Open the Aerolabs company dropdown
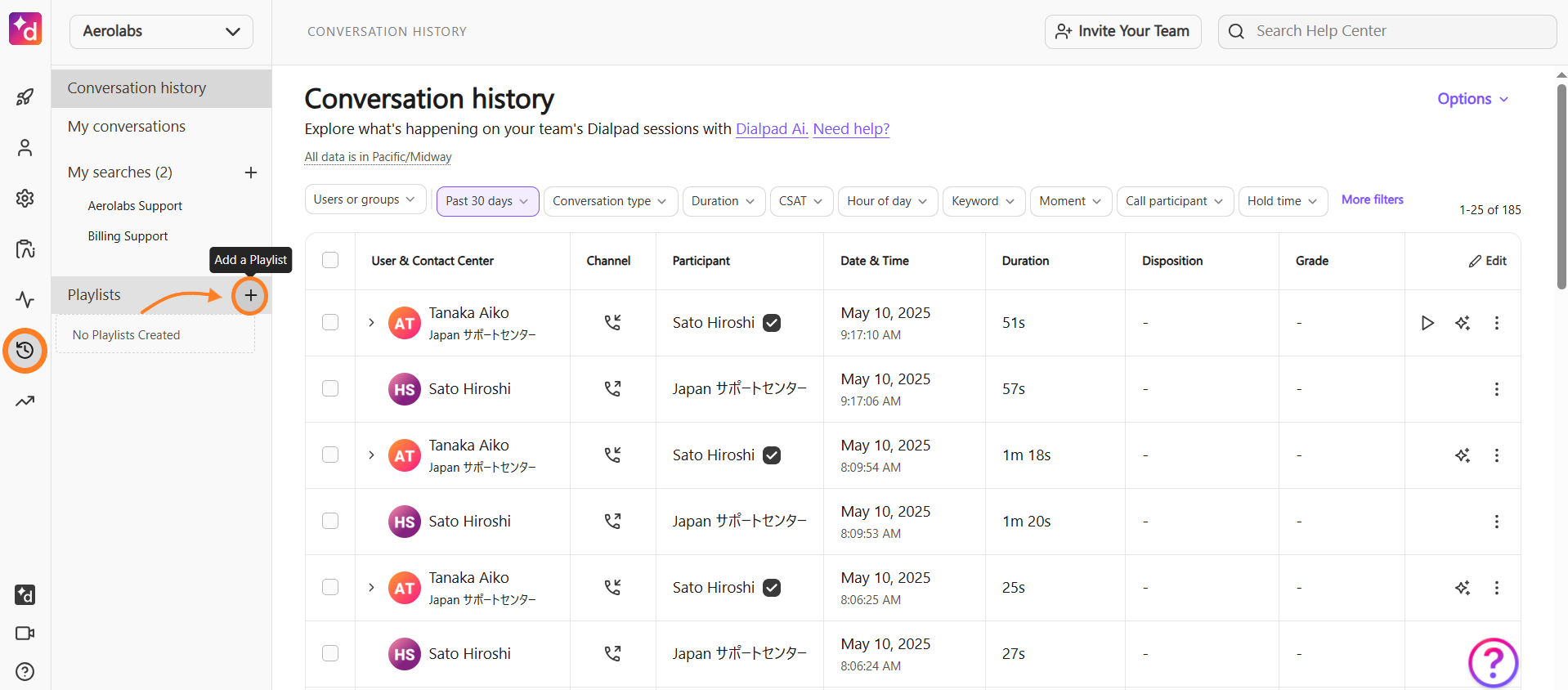Screen dimensions: 1568x690 (x=161, y=32)
